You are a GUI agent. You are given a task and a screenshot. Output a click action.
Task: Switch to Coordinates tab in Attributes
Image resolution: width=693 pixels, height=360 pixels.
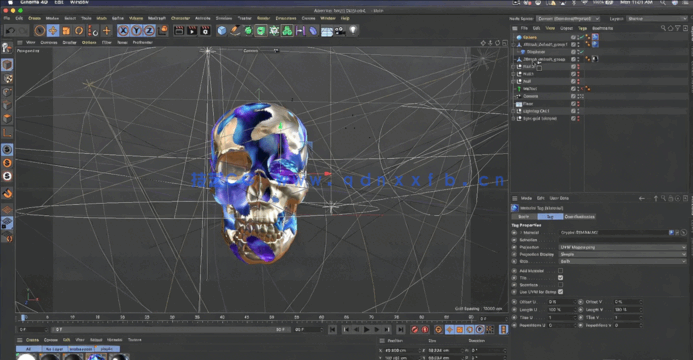[579, 217]
